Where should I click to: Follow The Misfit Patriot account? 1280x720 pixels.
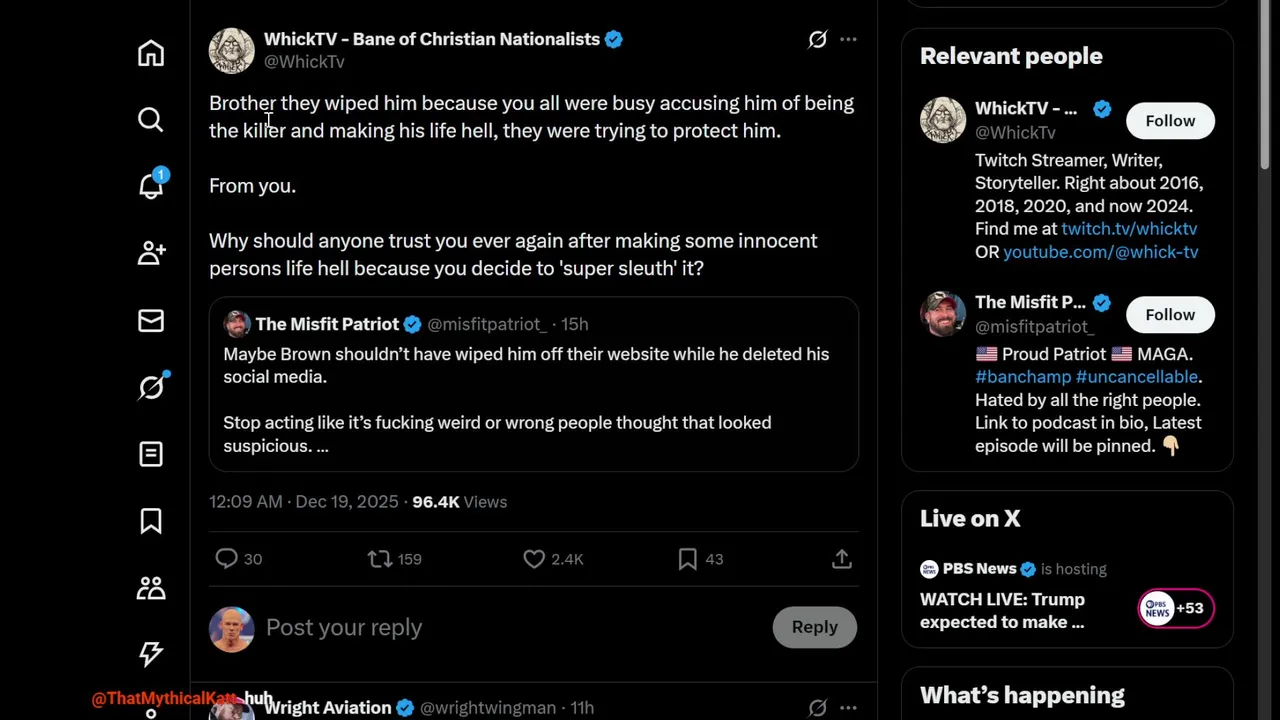tap(1170, 315)
